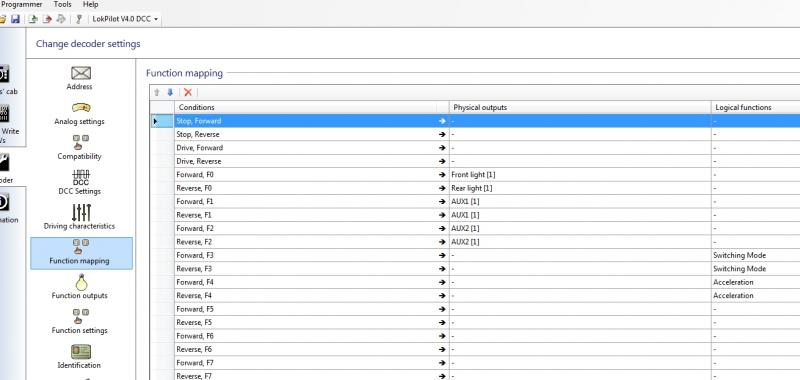Click the move row up arrow icon

pyautogui.click(x=157, y=92)
